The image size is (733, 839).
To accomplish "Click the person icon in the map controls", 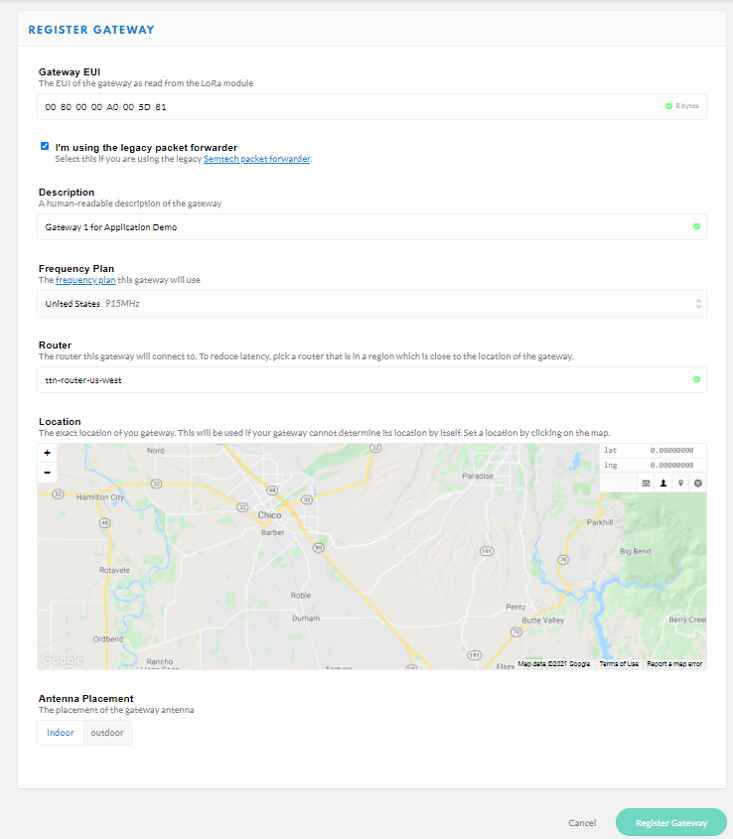I will pos(663,483).
